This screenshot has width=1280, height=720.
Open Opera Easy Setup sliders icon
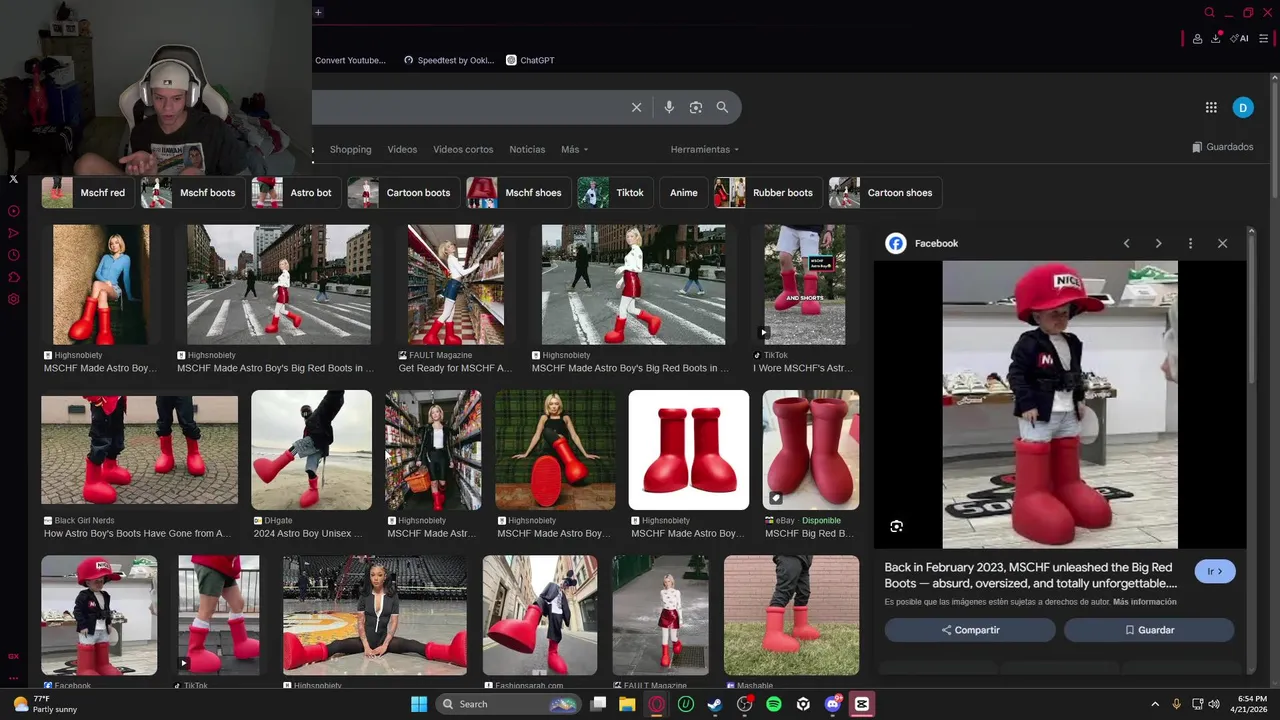(1264, 38)
